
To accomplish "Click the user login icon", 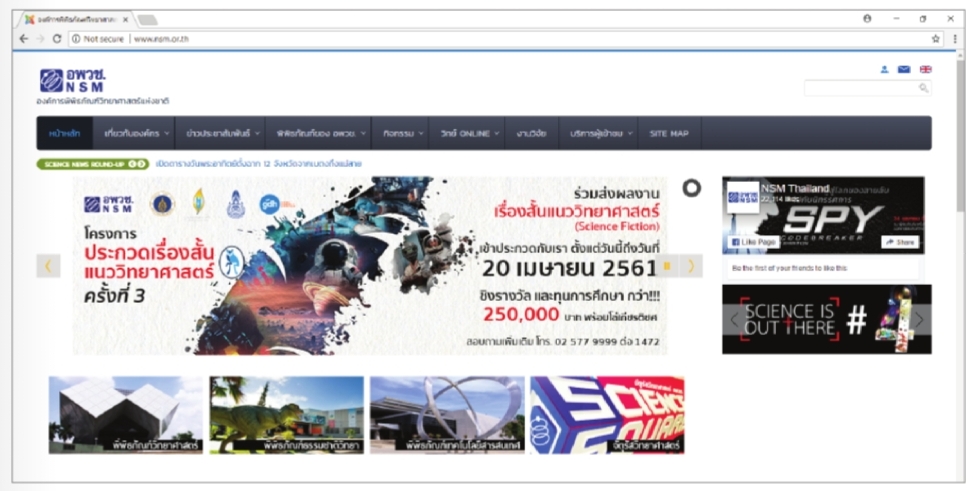I will pos(884,69).
